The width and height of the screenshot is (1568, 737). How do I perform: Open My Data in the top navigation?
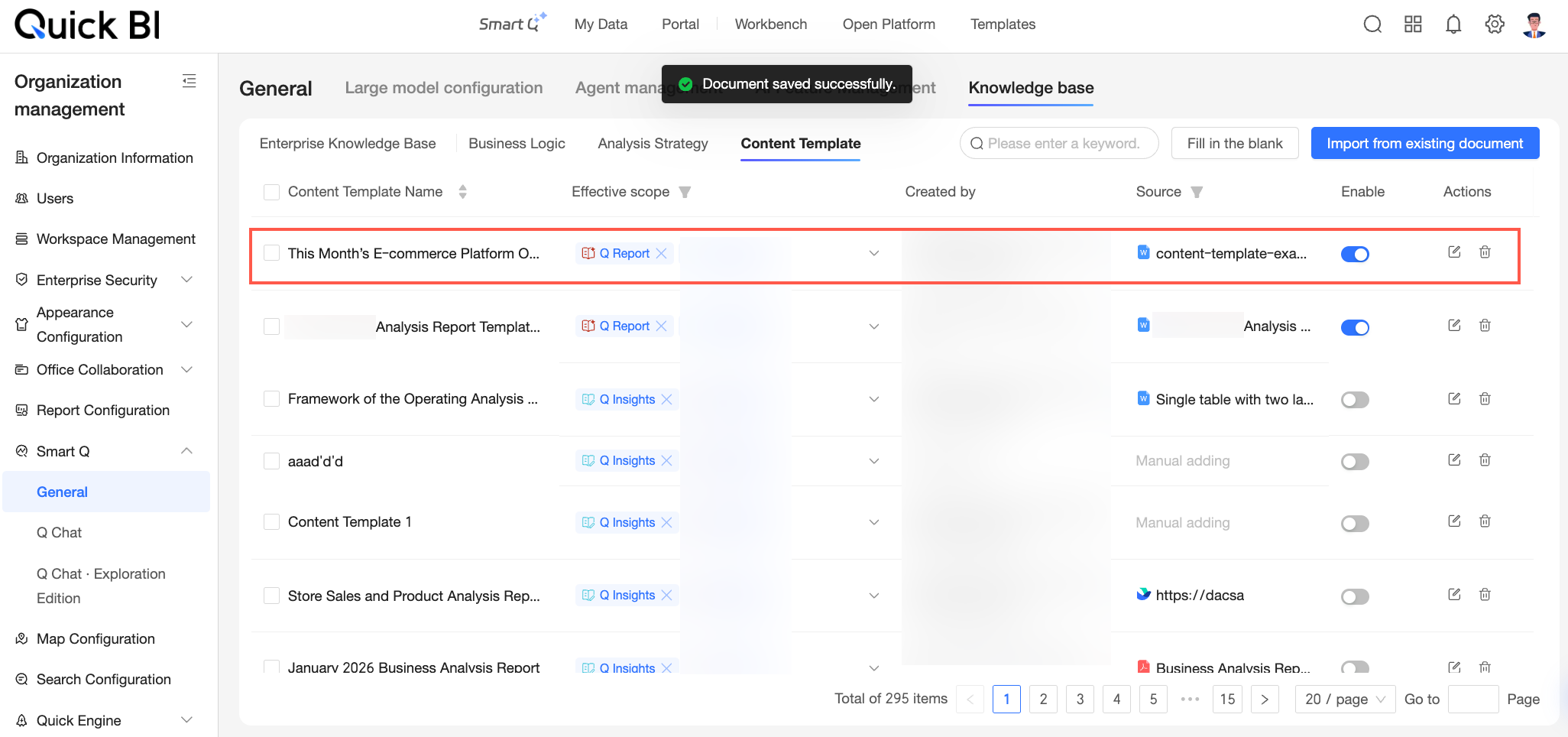[x=601, y=24]
